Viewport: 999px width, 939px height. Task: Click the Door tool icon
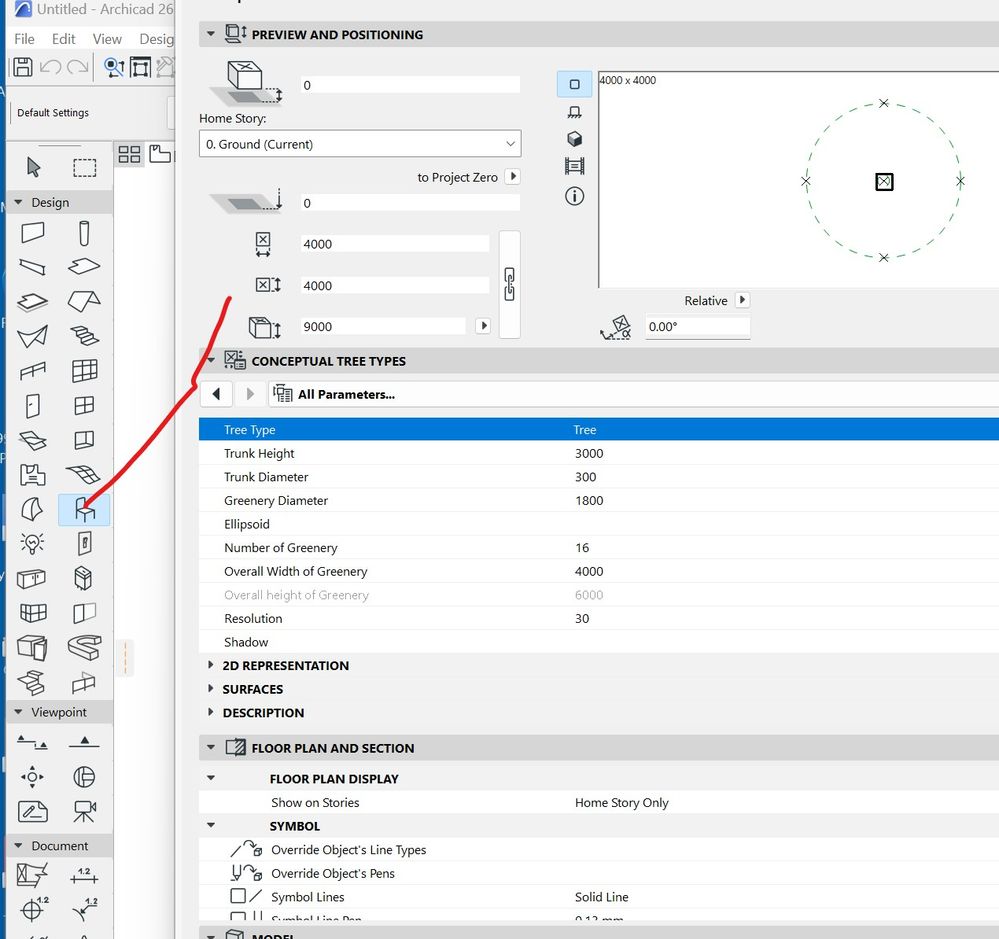32,405
